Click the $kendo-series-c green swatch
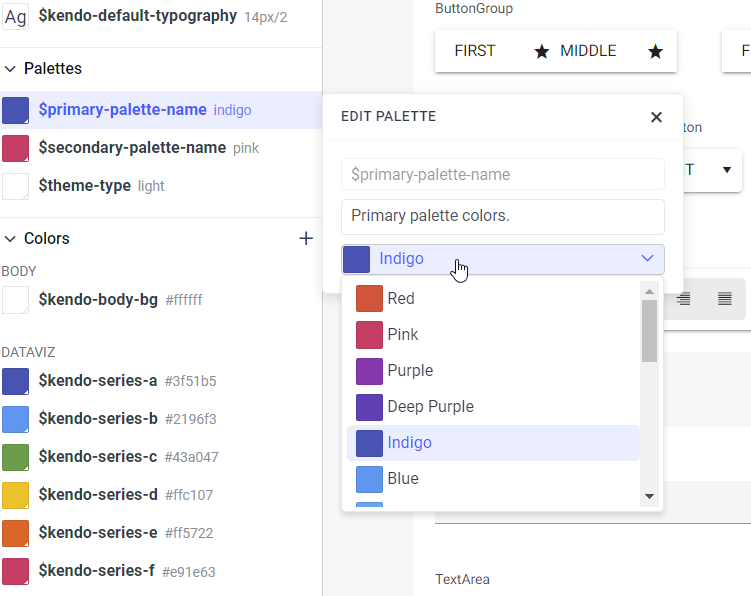This screenshot has width=751, height=596. (16, 457)
